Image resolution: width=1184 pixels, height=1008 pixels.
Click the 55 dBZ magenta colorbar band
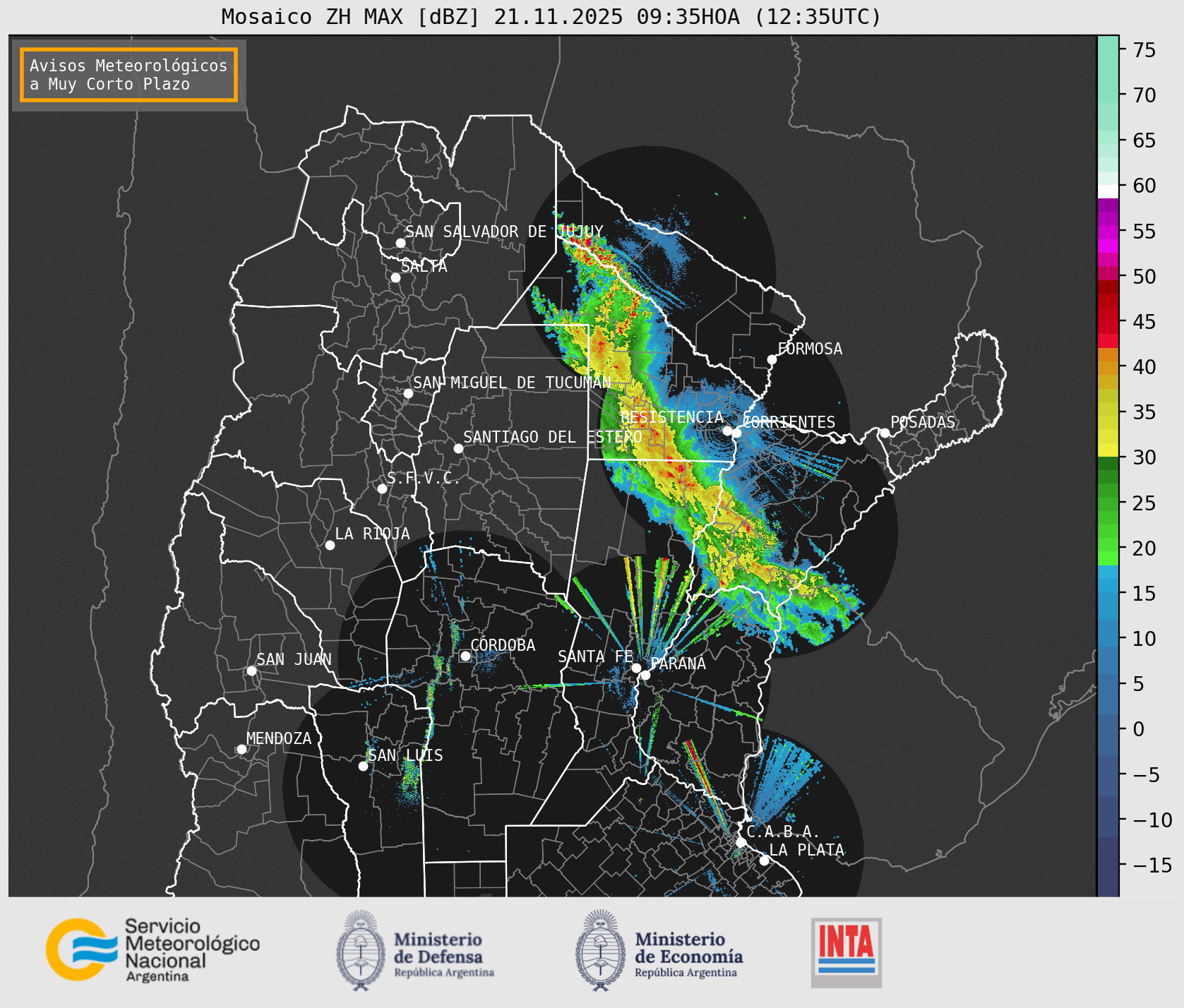[x=1108, y=232]
